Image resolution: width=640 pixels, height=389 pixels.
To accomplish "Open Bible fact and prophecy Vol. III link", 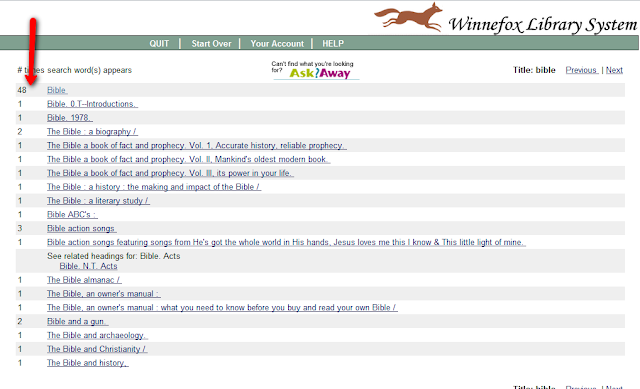I will [170, 173].
